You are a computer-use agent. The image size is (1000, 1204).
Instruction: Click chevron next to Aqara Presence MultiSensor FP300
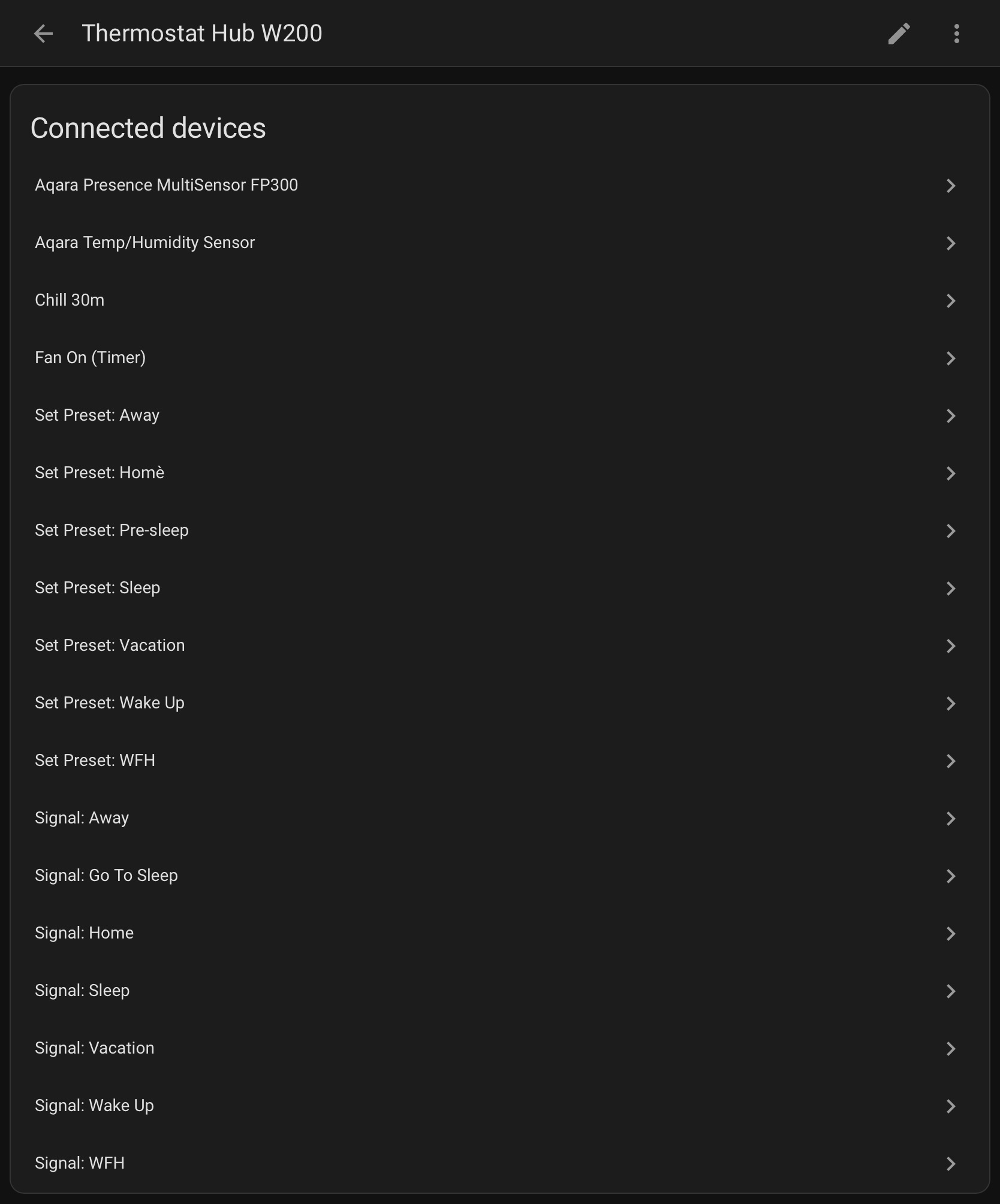pyautogui.click(x=950, y=186)
